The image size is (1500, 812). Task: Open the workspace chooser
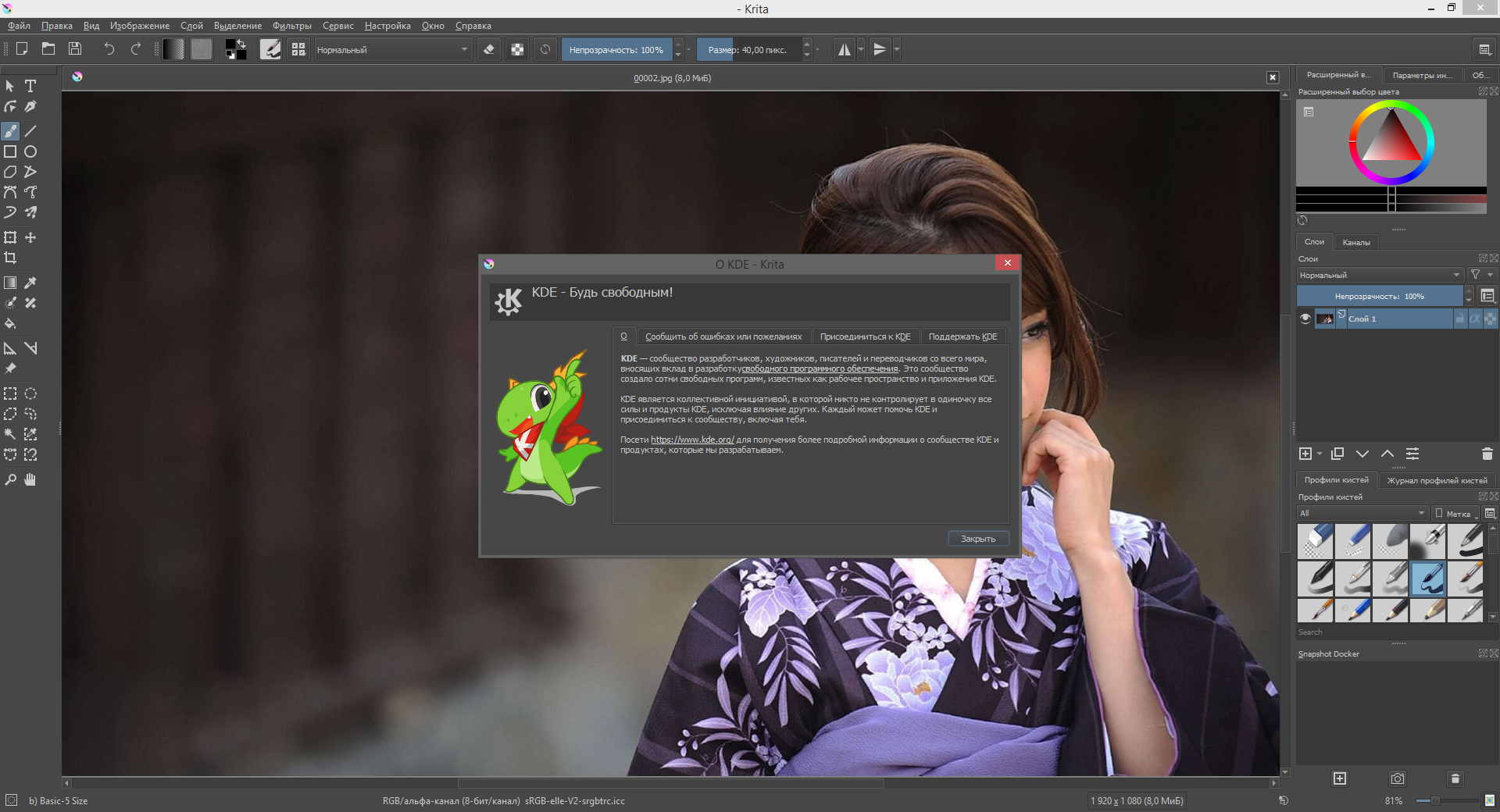coord(1484,49)
